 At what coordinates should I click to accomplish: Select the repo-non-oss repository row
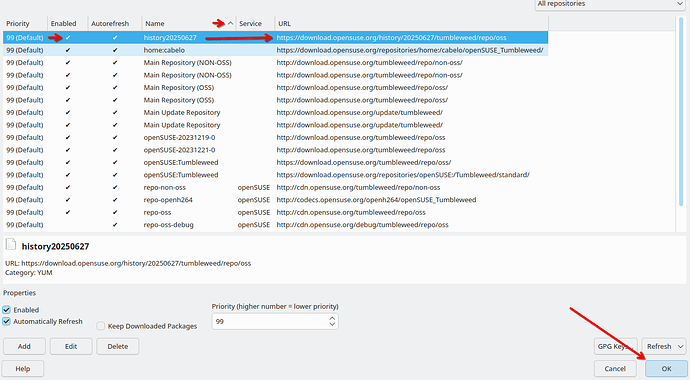pyautogui.click(x=275, y=187)
